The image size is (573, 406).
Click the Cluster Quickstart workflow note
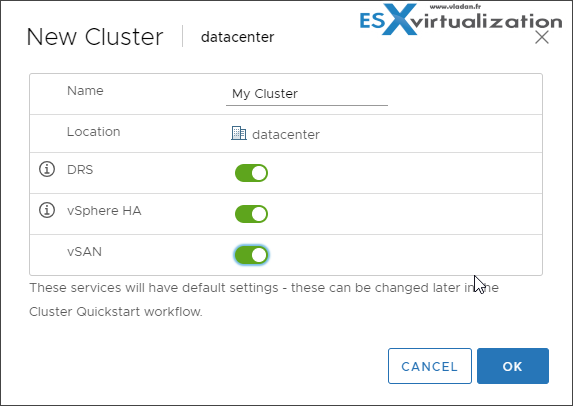tap(264, 300)
